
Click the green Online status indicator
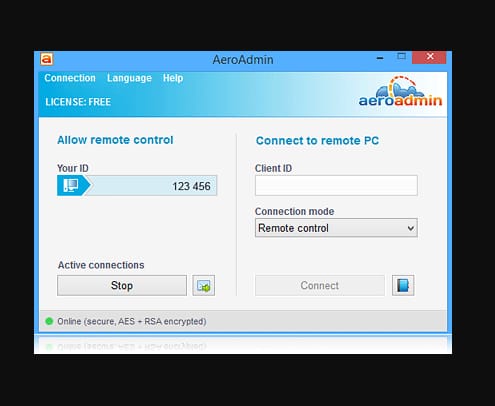pyautogui.click(x=49, y=321)
